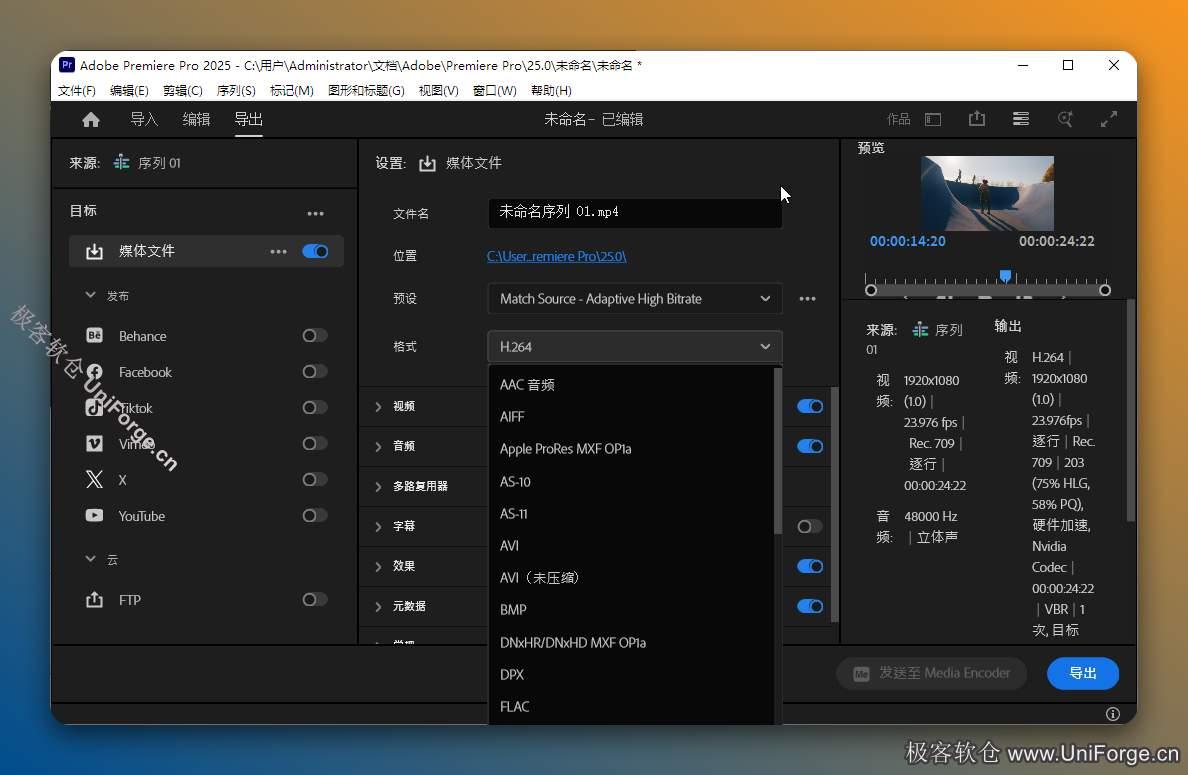Enable the X publish toggle

(x=315, y=480)
